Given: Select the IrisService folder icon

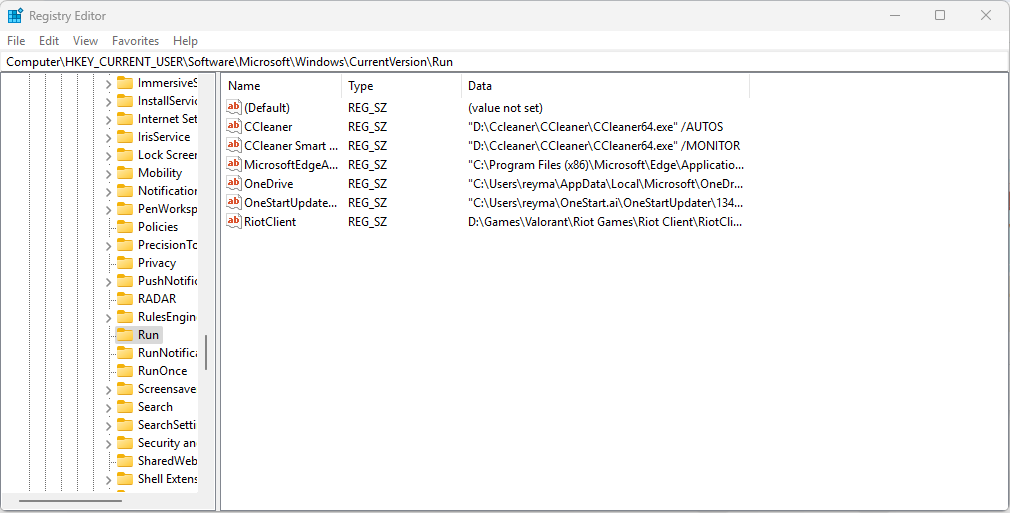Looking at the screenshot, I should (125, 137).
